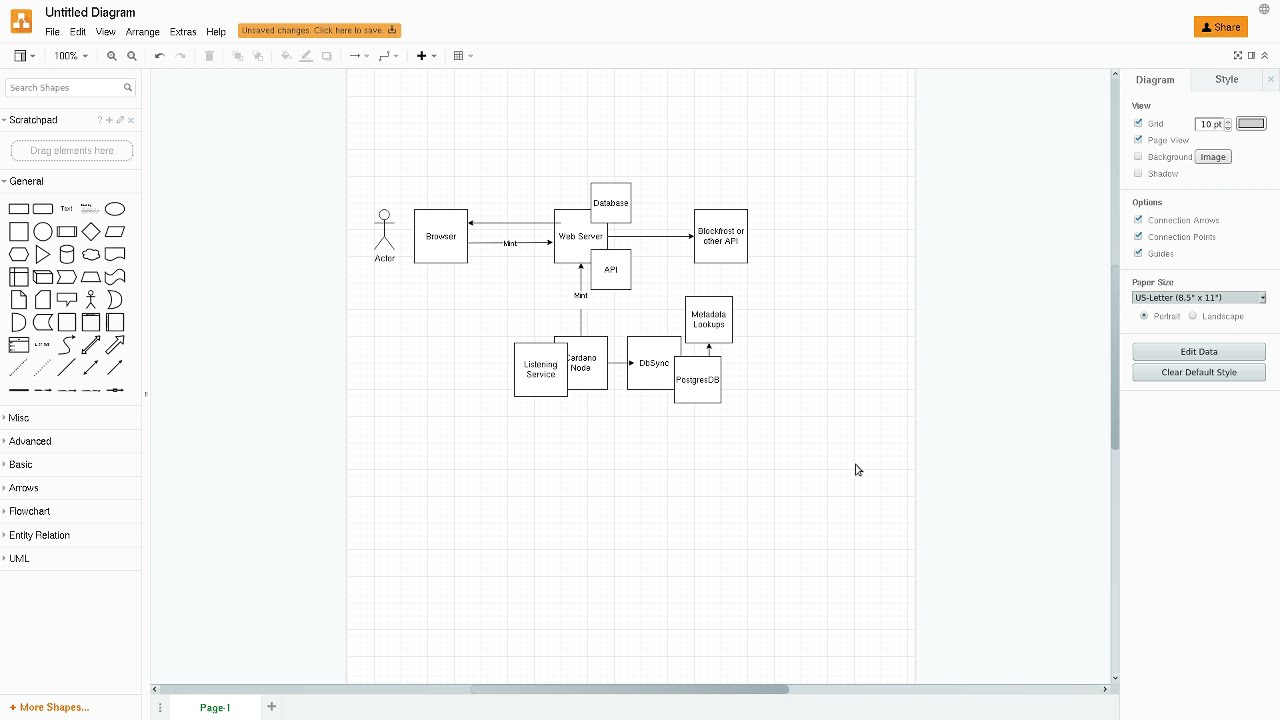The height and width of the screenshot is (720, 1280).
Task: Switch to the Style tab
Action: pyautogui.click(x=1227, y=80)
